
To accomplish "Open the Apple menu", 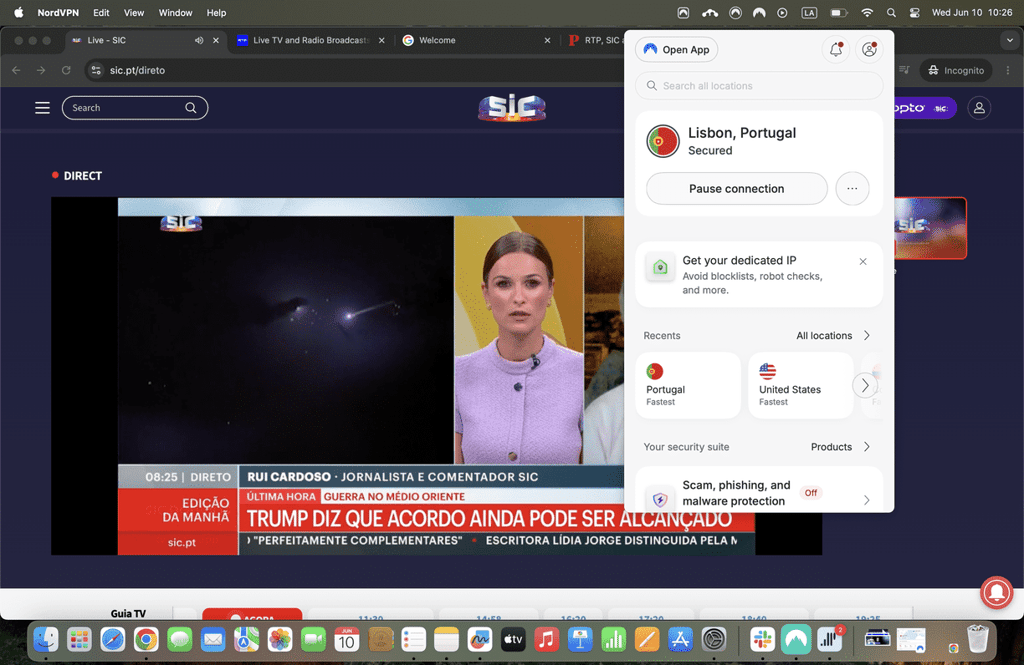I will click(x=18, y=12).
